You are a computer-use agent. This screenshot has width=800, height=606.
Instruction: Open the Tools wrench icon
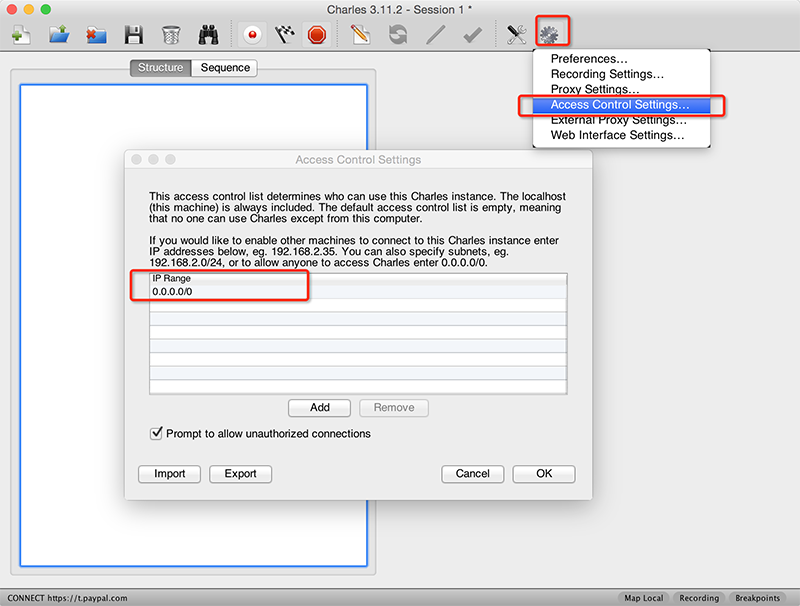click(x=516, y=35)
